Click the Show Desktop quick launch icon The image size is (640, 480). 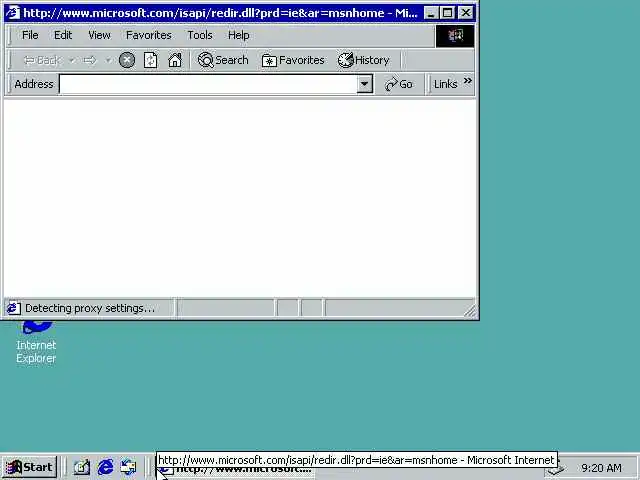(82, 467)
